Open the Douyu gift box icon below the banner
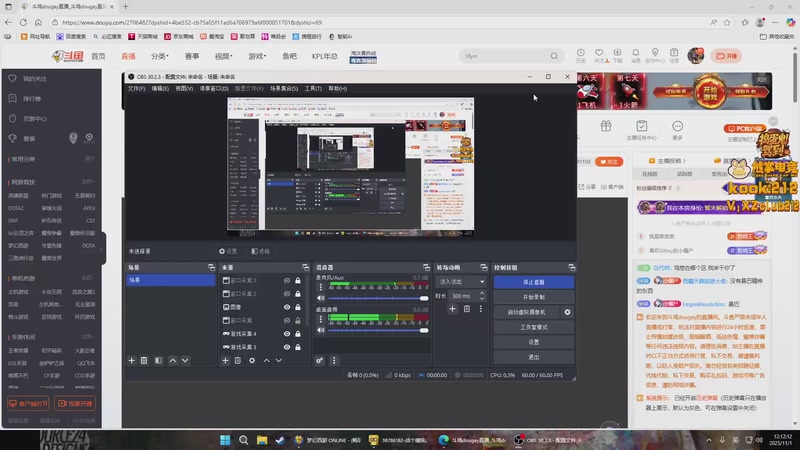Viewport: 800px width, 450px height. [606, 126]
